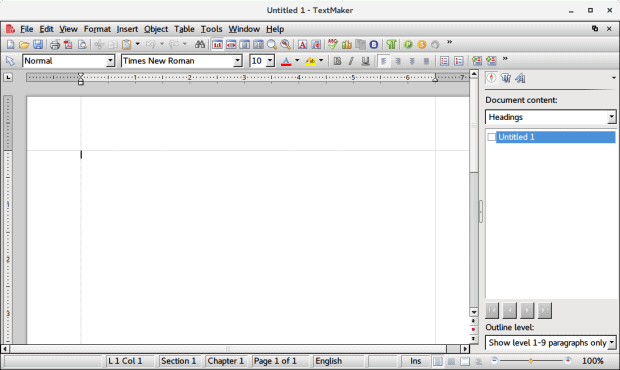
Task: Apply yellow highlight color swatch
Action: pos(310,61)
